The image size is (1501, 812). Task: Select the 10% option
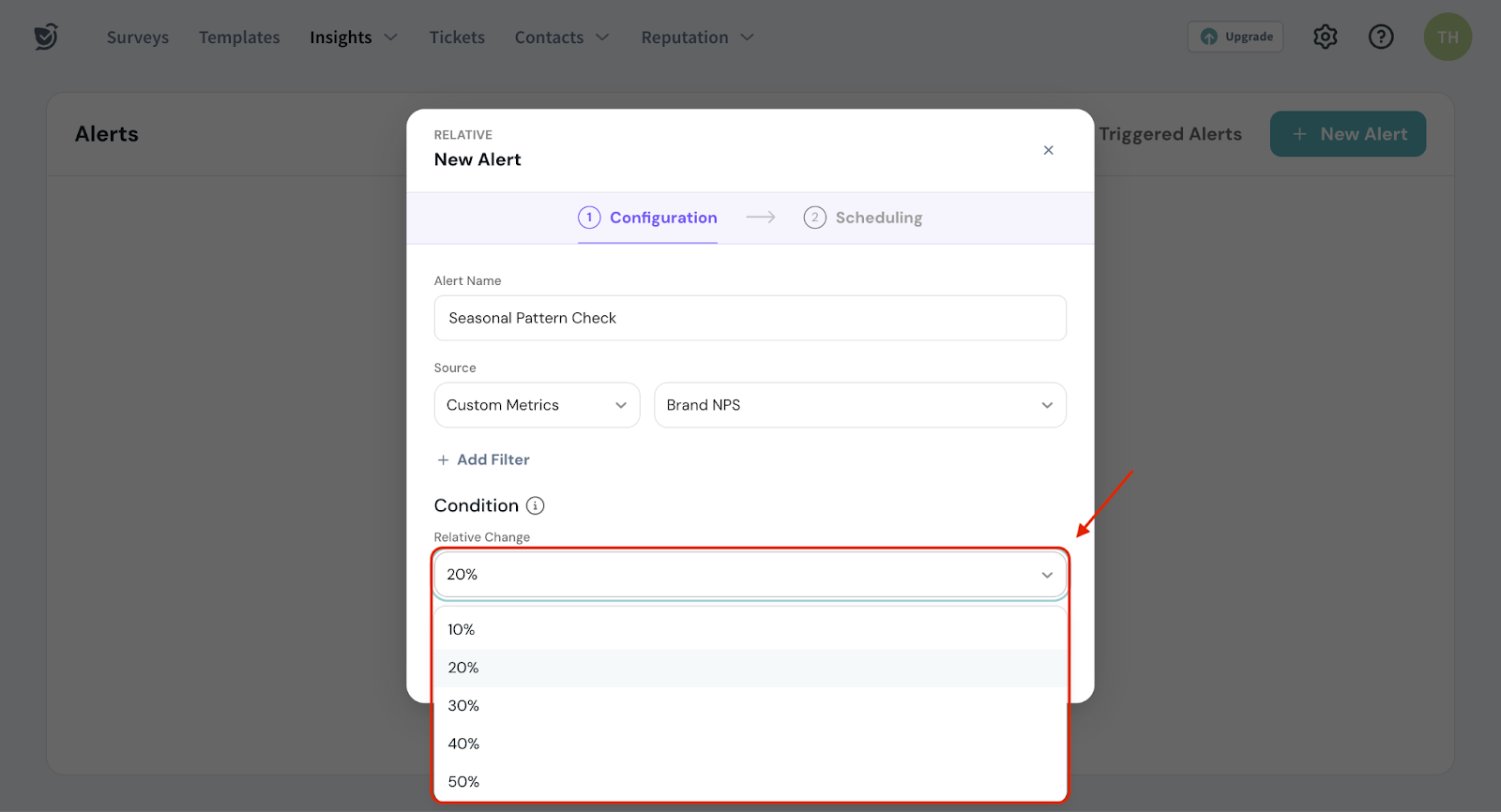pyautogui.click(x=462, y=630)
